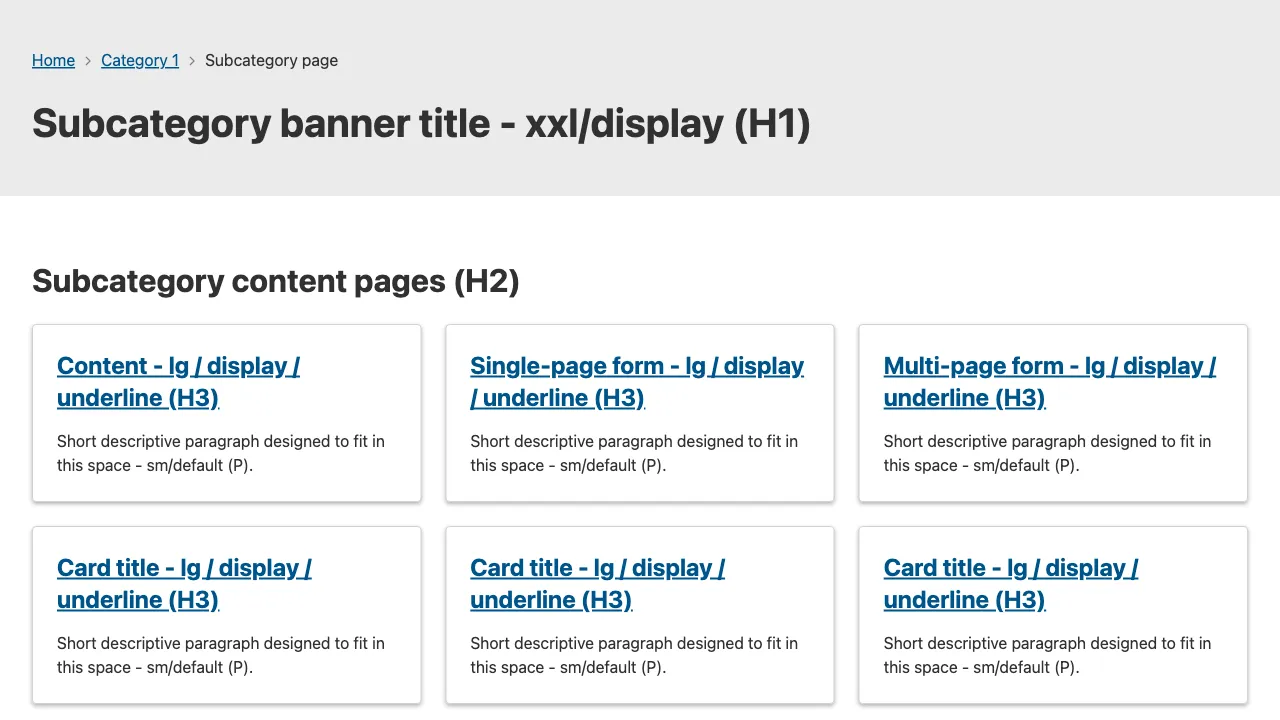Select the Subcategory page breadcrumb text

pyautogui.click(x=271, y=60)
